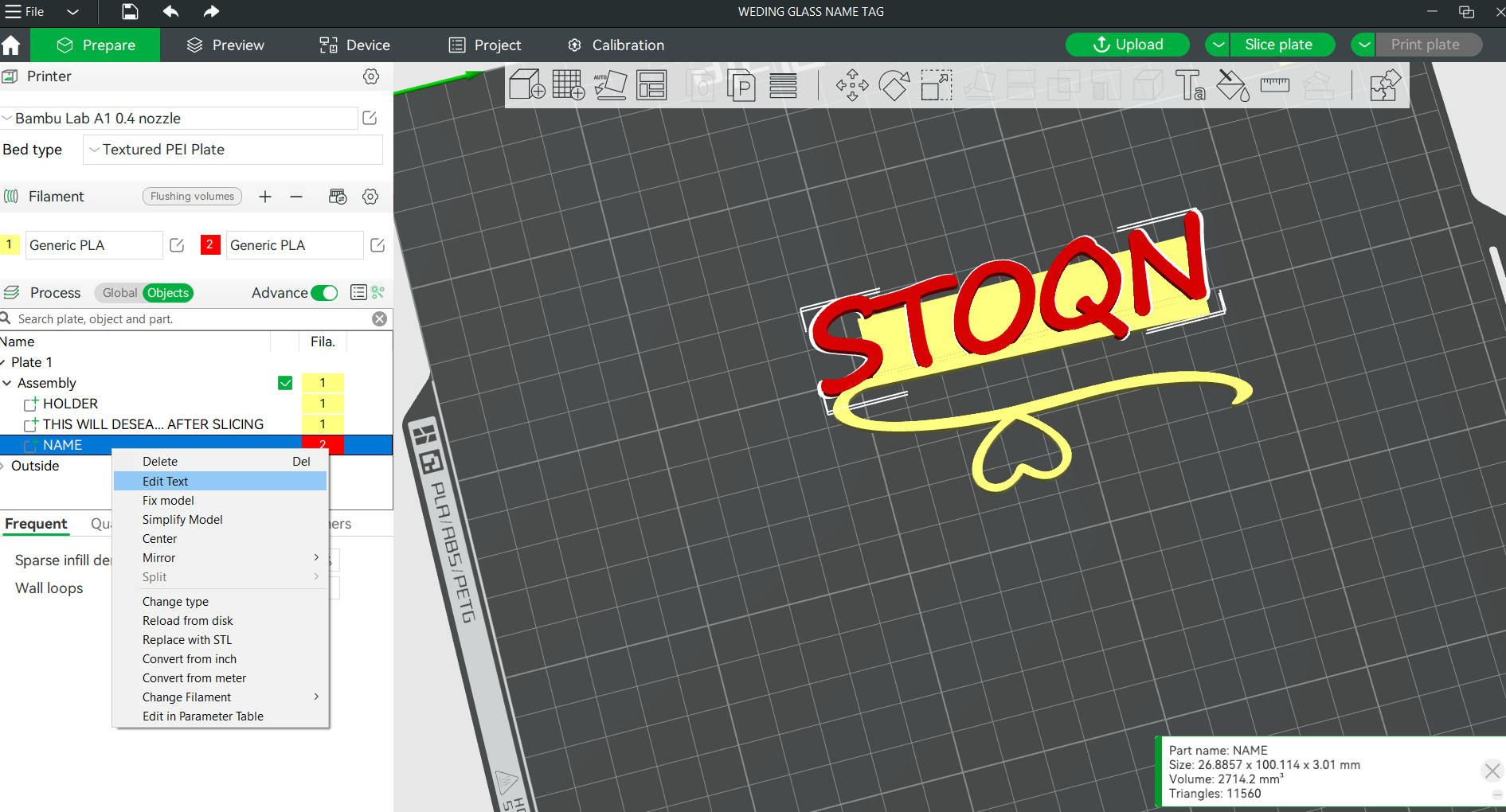Image resolution: width=1506 pixels, height=812 pixels.
Task: Toggle the Advance switch
Action: [324, 293]
